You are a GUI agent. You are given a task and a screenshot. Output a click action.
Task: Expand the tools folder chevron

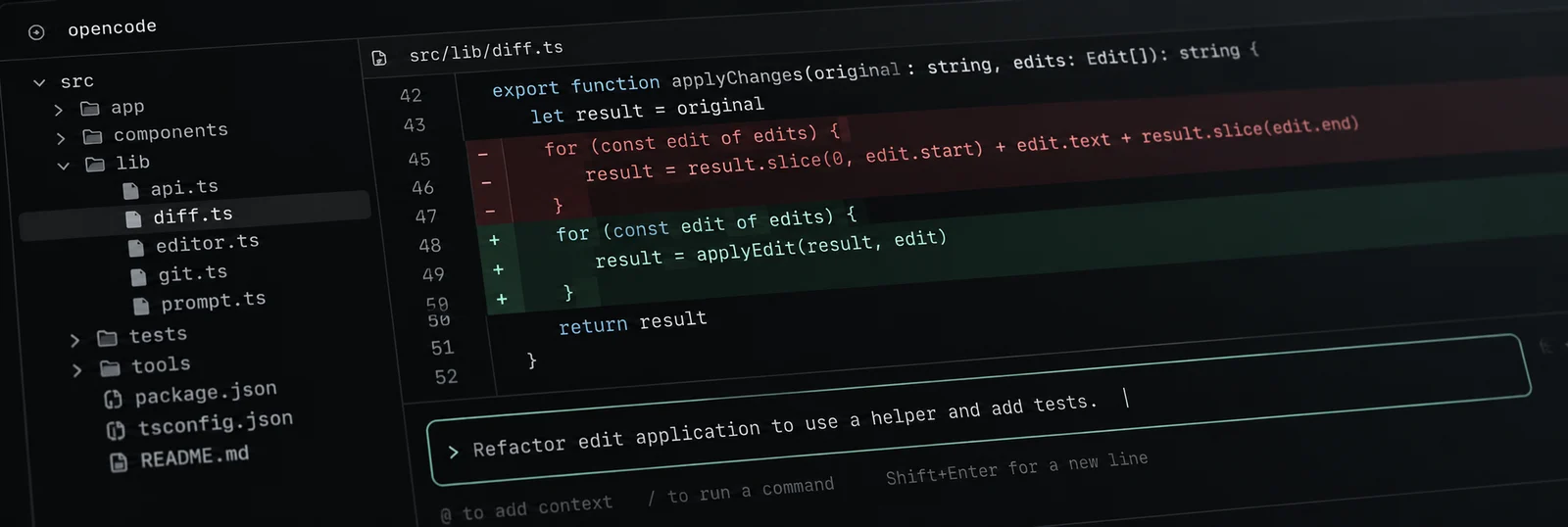click(77, 369)
